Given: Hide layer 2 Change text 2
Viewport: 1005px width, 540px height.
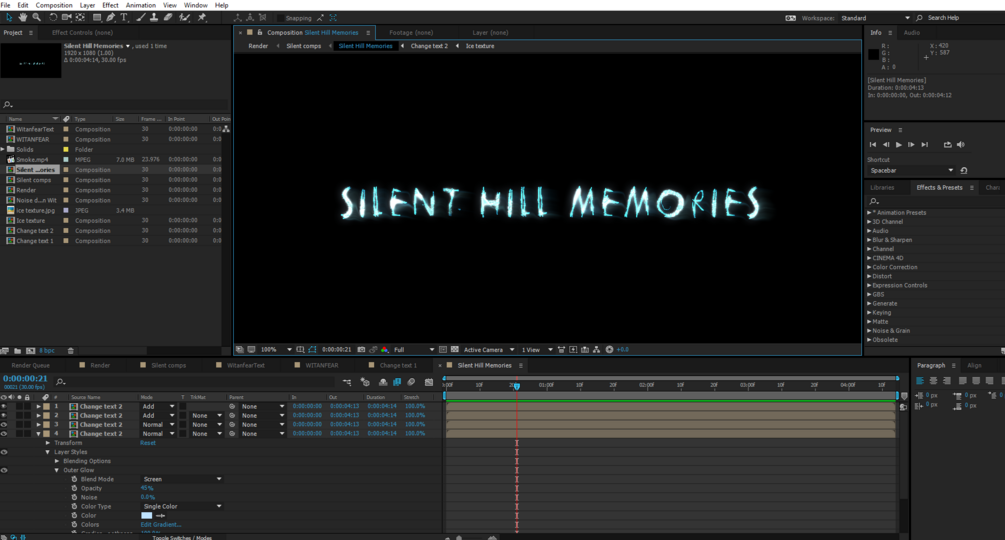Looking at the screenshot, I should 4,415.
